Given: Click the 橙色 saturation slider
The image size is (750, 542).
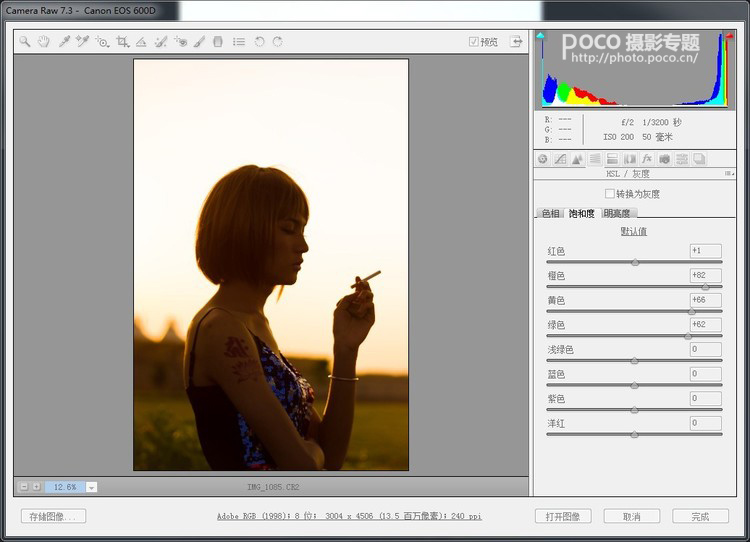Looking at the screenshot, I should click(x=634, y=287).
